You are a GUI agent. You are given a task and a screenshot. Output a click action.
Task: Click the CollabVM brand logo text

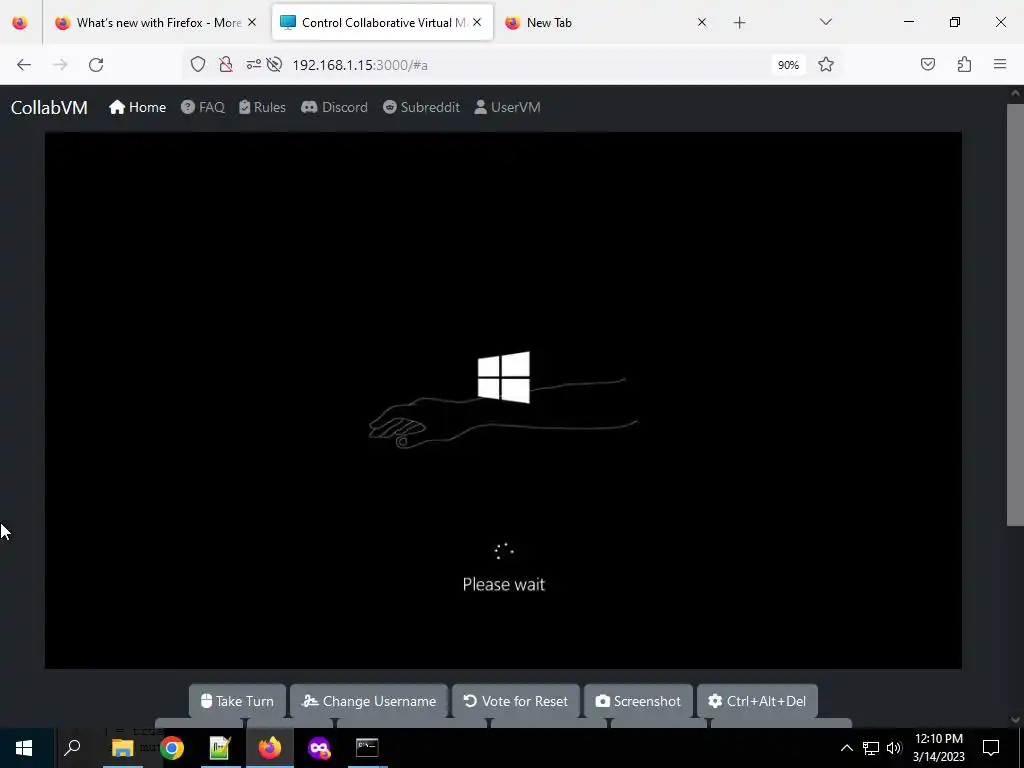tap(49, 107)
